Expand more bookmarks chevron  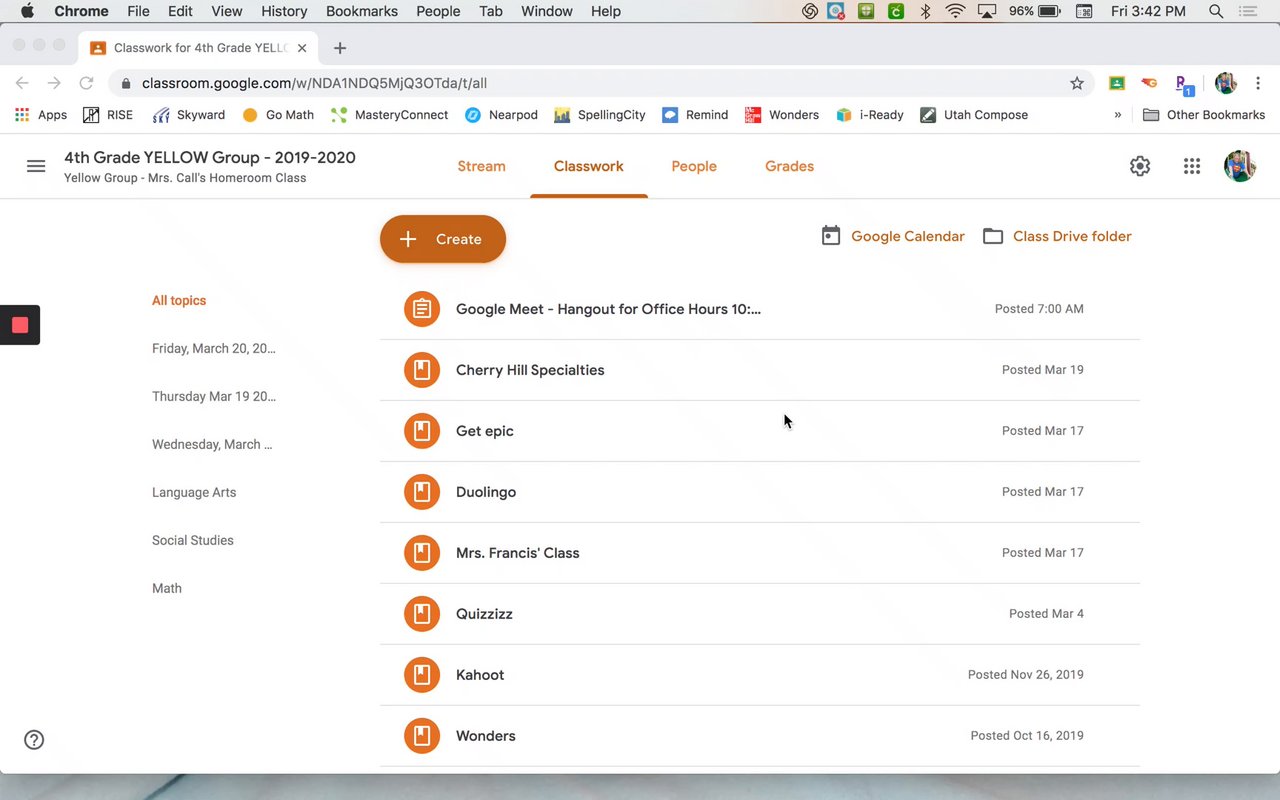click(1118, 114)
